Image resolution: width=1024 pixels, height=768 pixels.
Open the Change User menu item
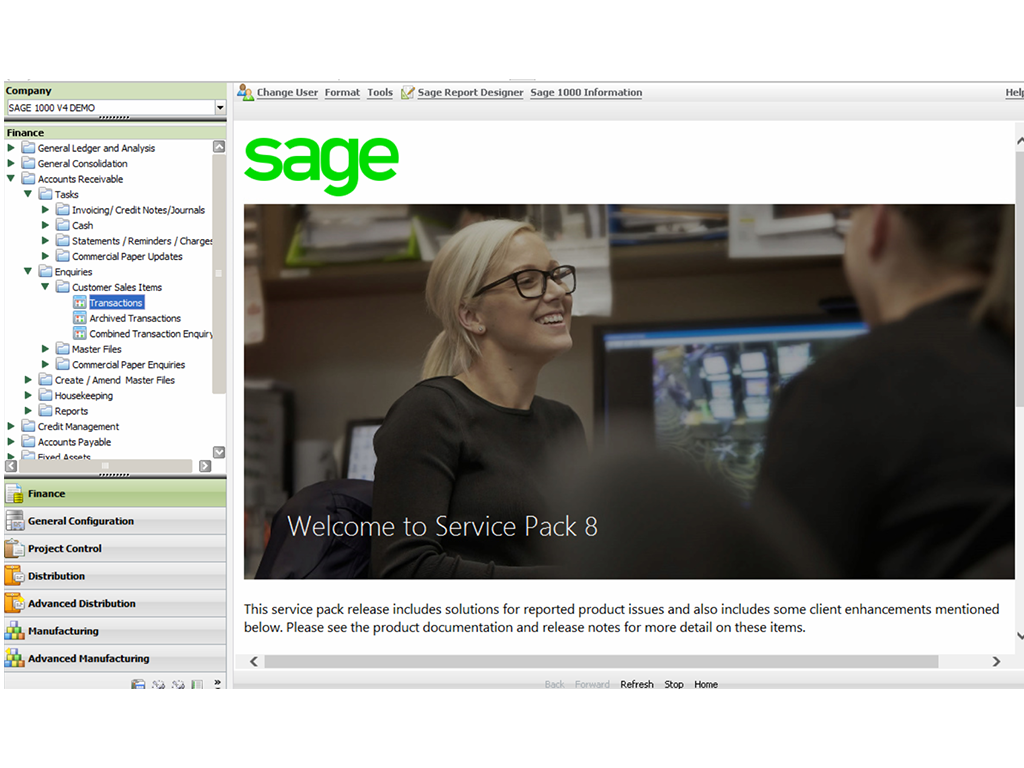287,93
